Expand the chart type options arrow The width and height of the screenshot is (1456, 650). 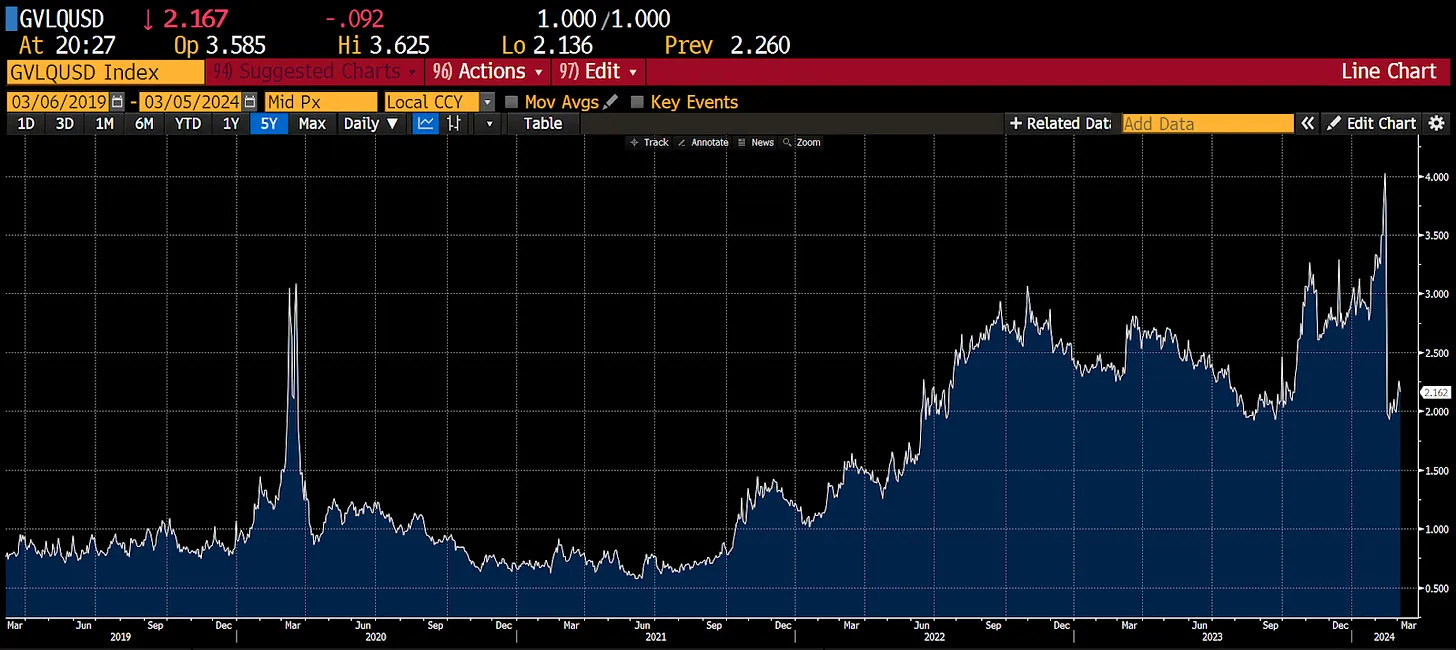point(489,124)
